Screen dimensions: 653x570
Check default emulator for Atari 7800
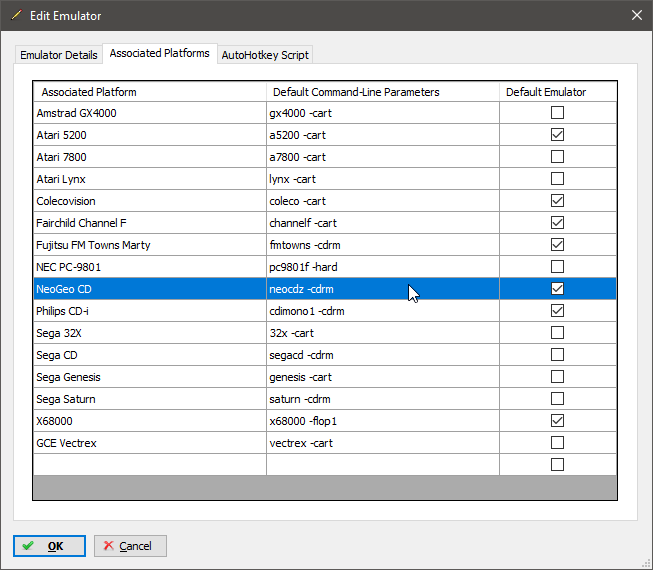tap(557, 157)
